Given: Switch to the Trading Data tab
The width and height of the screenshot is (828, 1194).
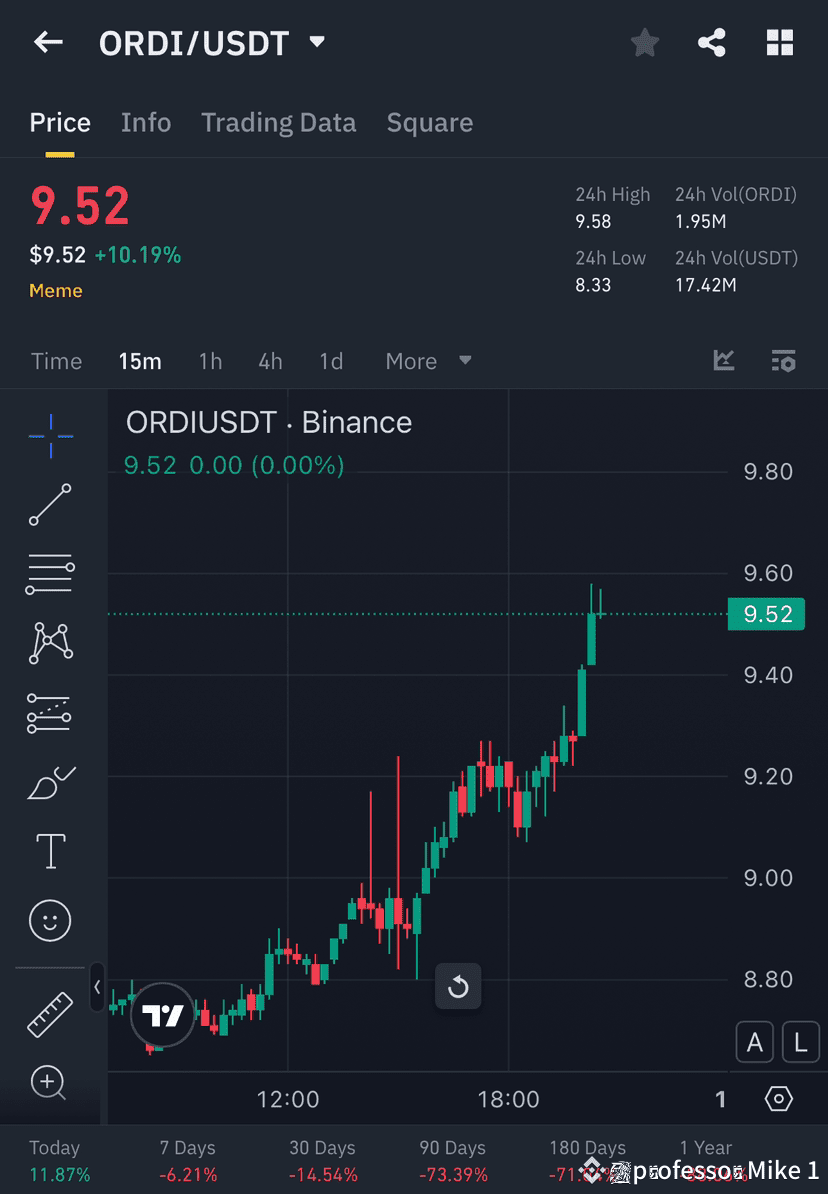Looking at the screenshot, I should [x=278, y=122].
